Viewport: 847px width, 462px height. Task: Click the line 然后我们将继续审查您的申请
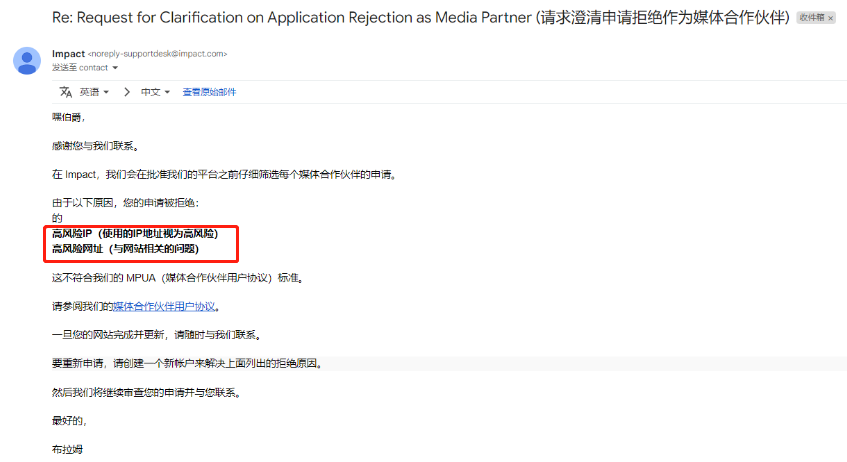pos(146,392)
